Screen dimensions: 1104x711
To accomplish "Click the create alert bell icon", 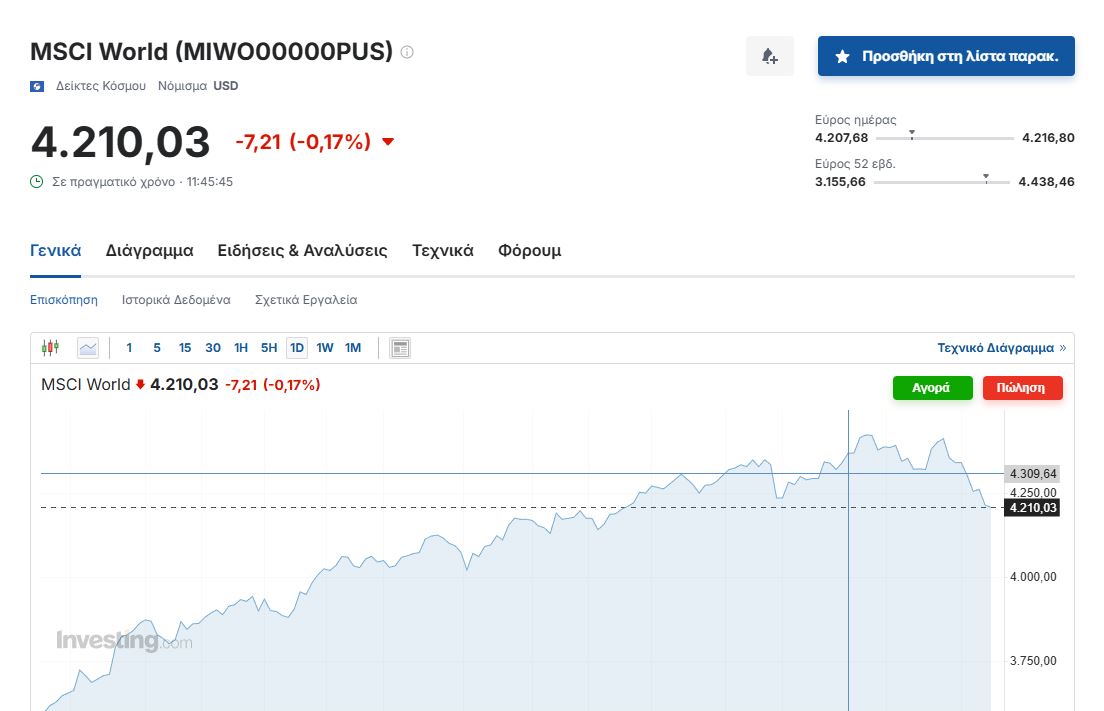I will tap(769, 56).
